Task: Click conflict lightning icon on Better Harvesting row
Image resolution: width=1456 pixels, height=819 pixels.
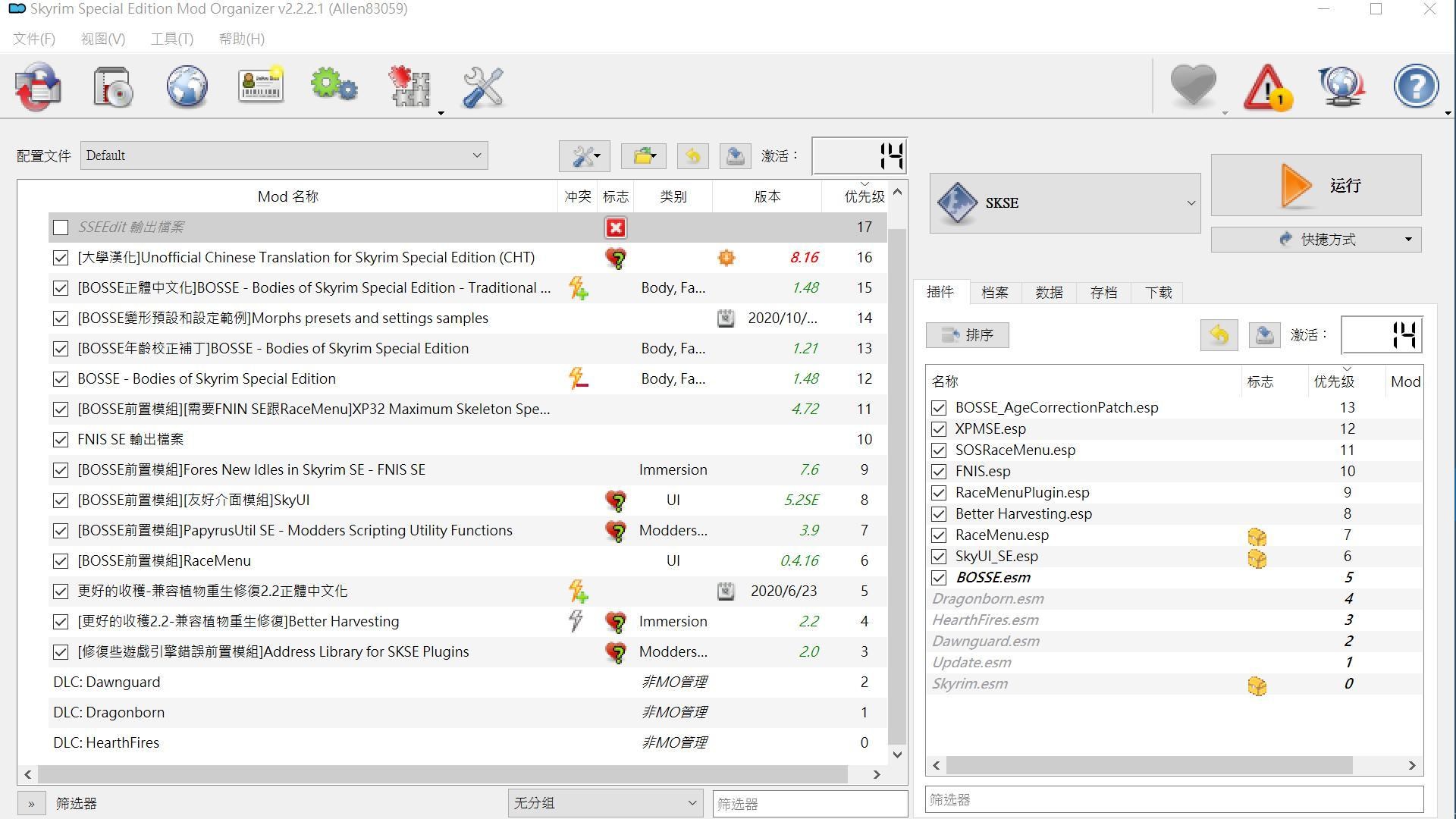Action: (576, 621)
